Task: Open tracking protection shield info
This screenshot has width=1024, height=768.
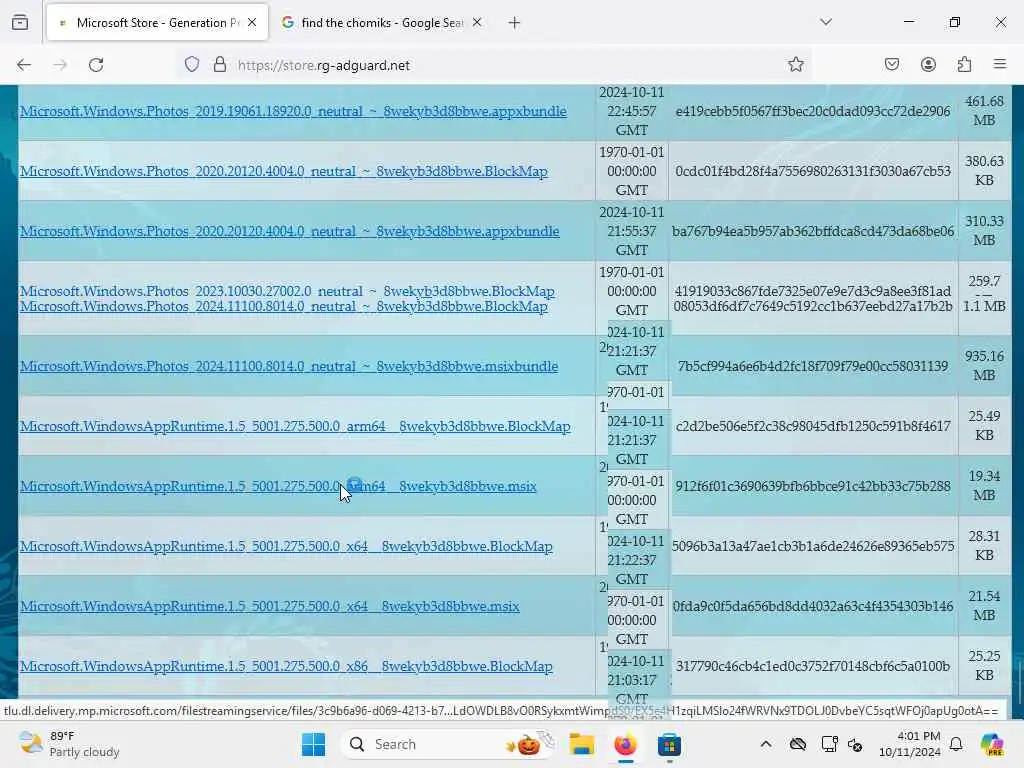Action: coord(191,65)
